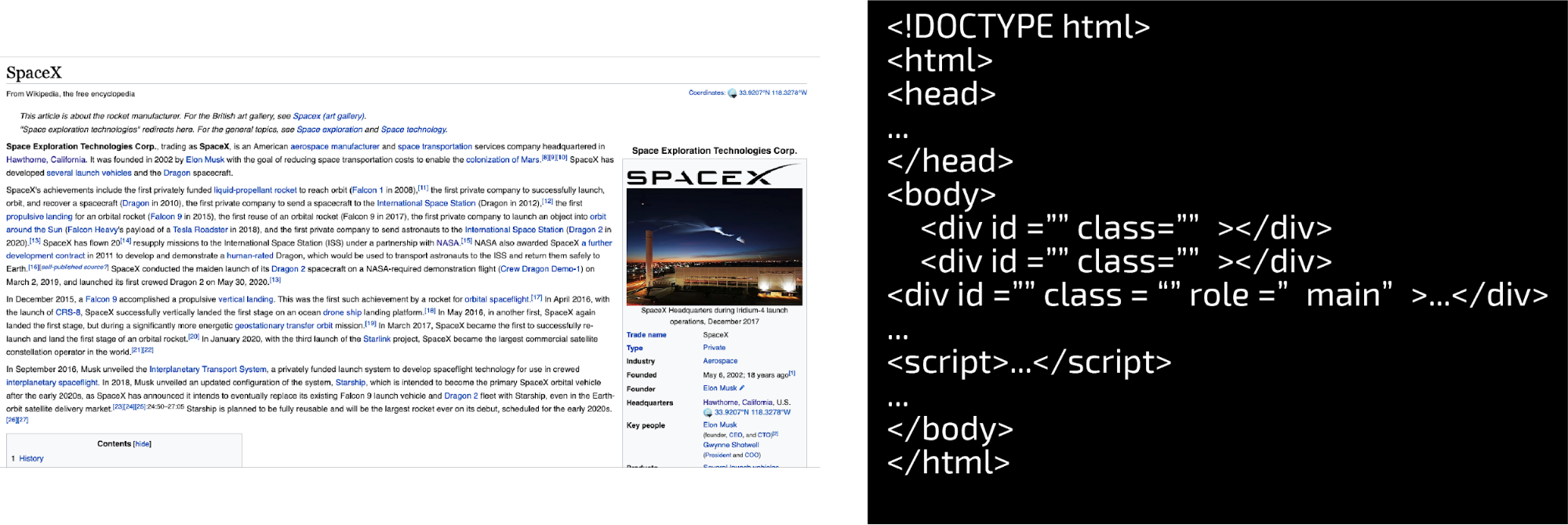Viewport: 1568px width, 525px height.
Task: Click the Aerospace industry link in infobox
Action: point(720,361)
